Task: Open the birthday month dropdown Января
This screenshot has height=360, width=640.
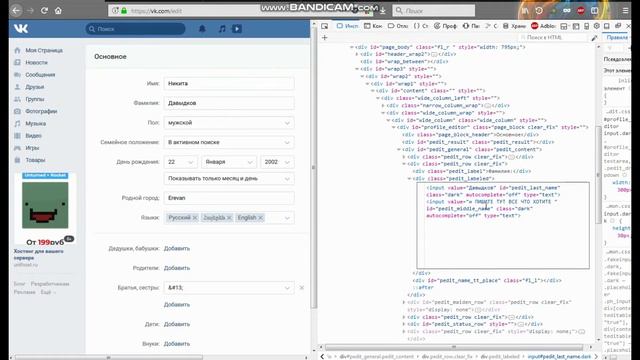Action: point(229,162)
